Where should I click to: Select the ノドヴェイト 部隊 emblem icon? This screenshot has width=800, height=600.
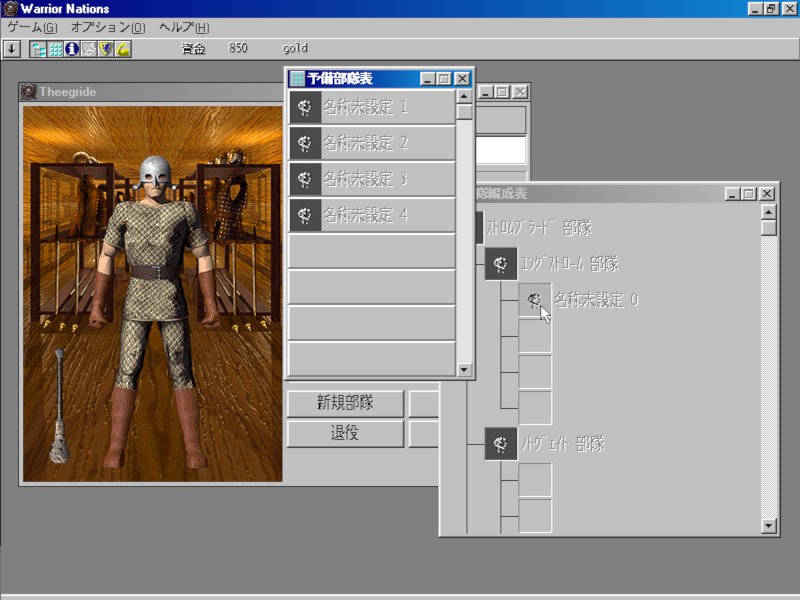pos(500,443)
